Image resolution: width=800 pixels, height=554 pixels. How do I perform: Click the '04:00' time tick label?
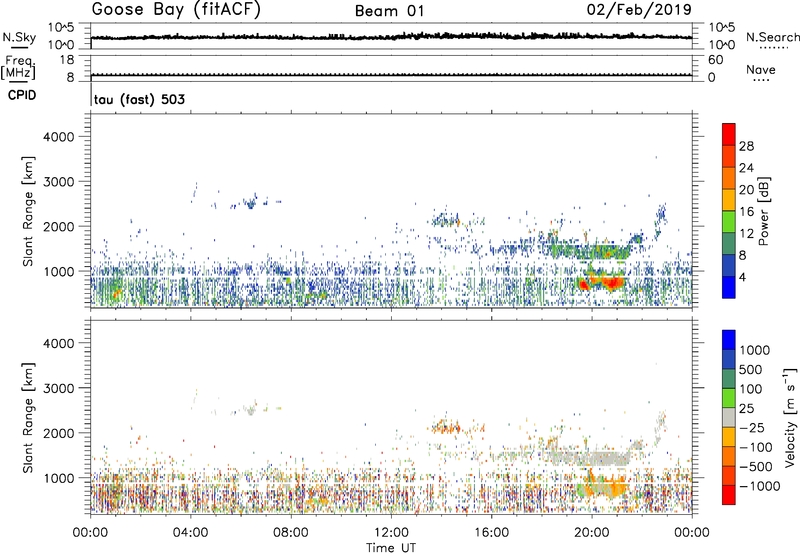(x=190, y=533)
